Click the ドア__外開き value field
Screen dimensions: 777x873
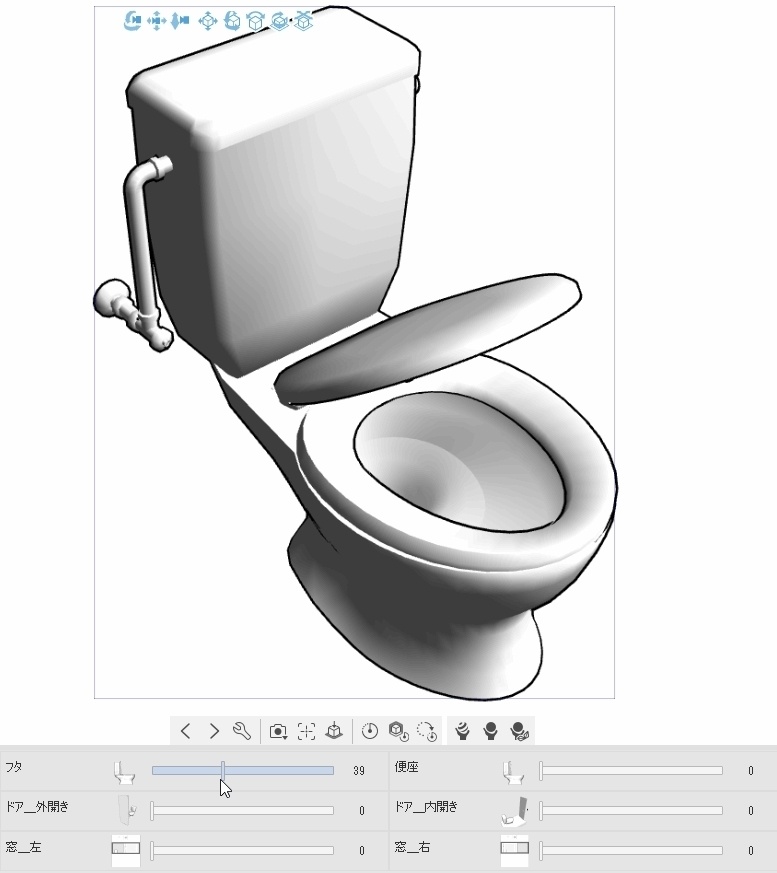pyautogui.click(x=362, y=811)
